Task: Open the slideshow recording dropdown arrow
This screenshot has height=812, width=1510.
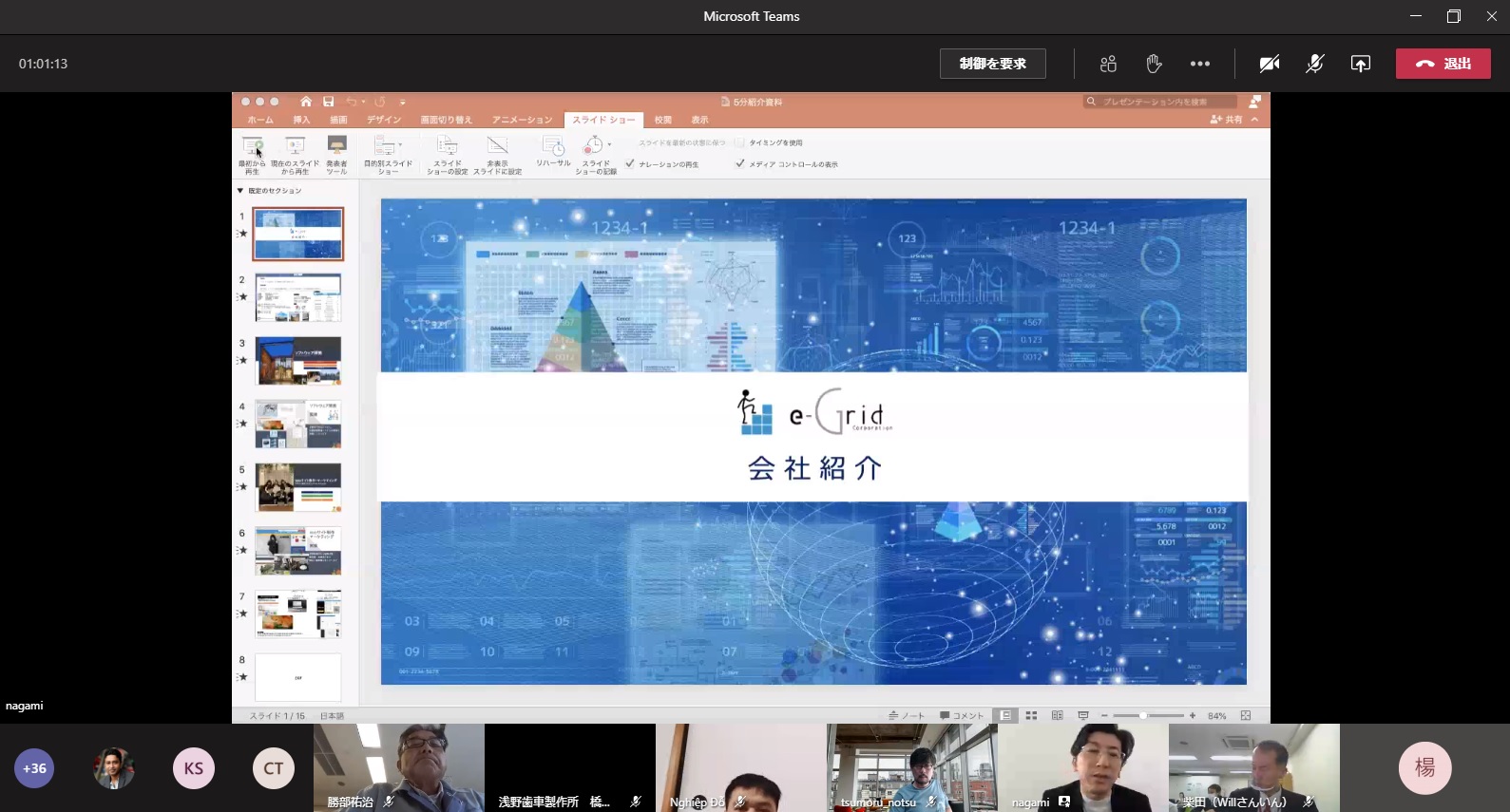Action: coord(609,145)
